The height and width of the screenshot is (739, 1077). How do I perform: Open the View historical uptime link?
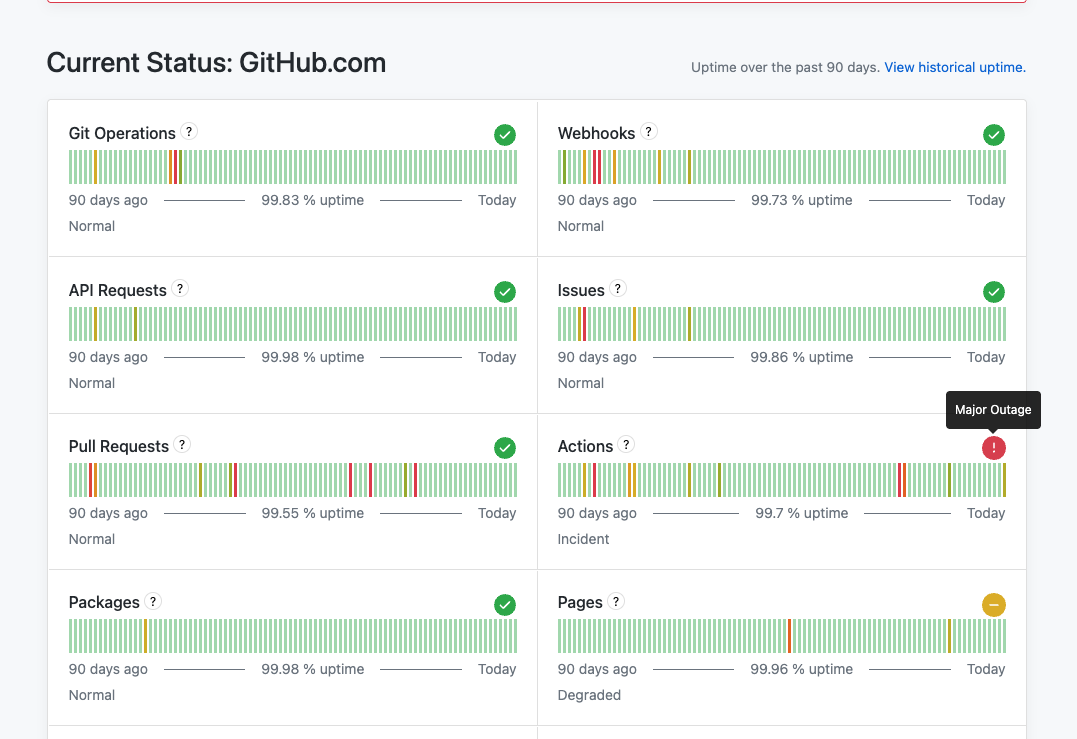(x=955, y=67)
